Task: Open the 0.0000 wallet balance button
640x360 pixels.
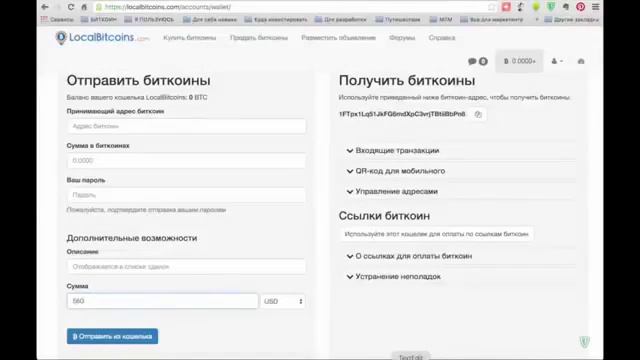Action: [519, 61]
